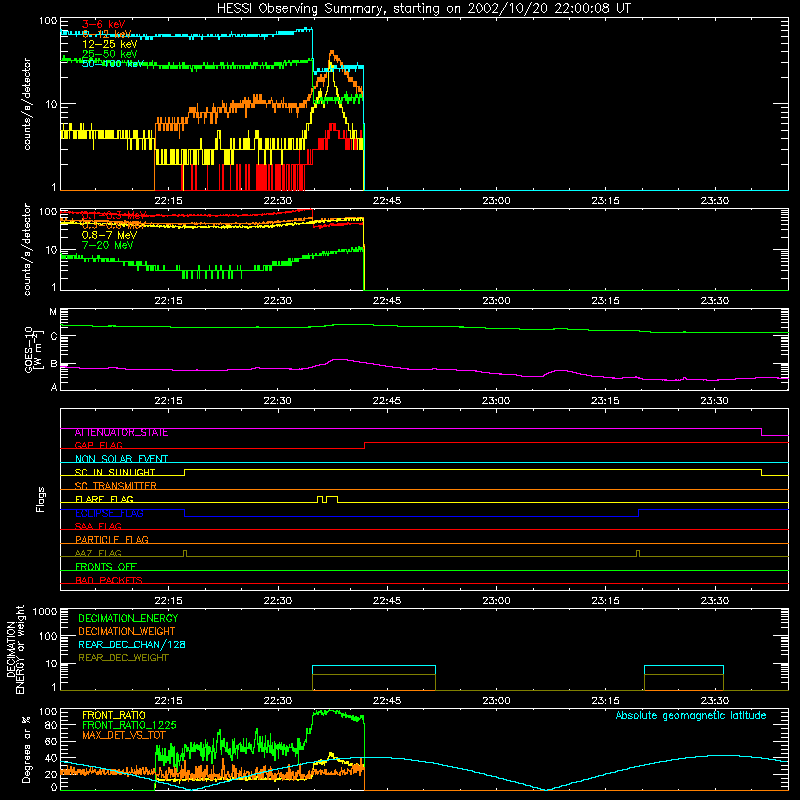Viewport: 800px width, 800px height.
Task: Click the GAP_FLAG step-up transition
Action: coord(364,445)
